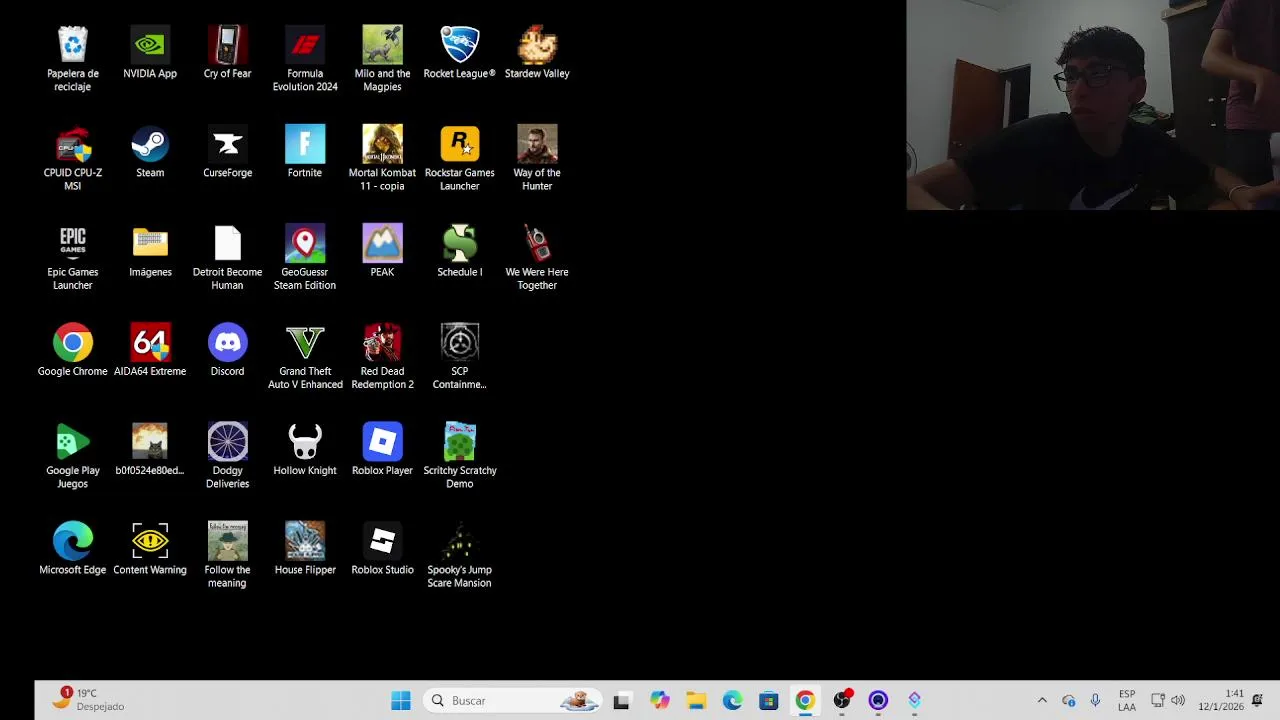Select the PEAK game icon
The width and height of the screenshot is (1280, 720).
[382, 251]
